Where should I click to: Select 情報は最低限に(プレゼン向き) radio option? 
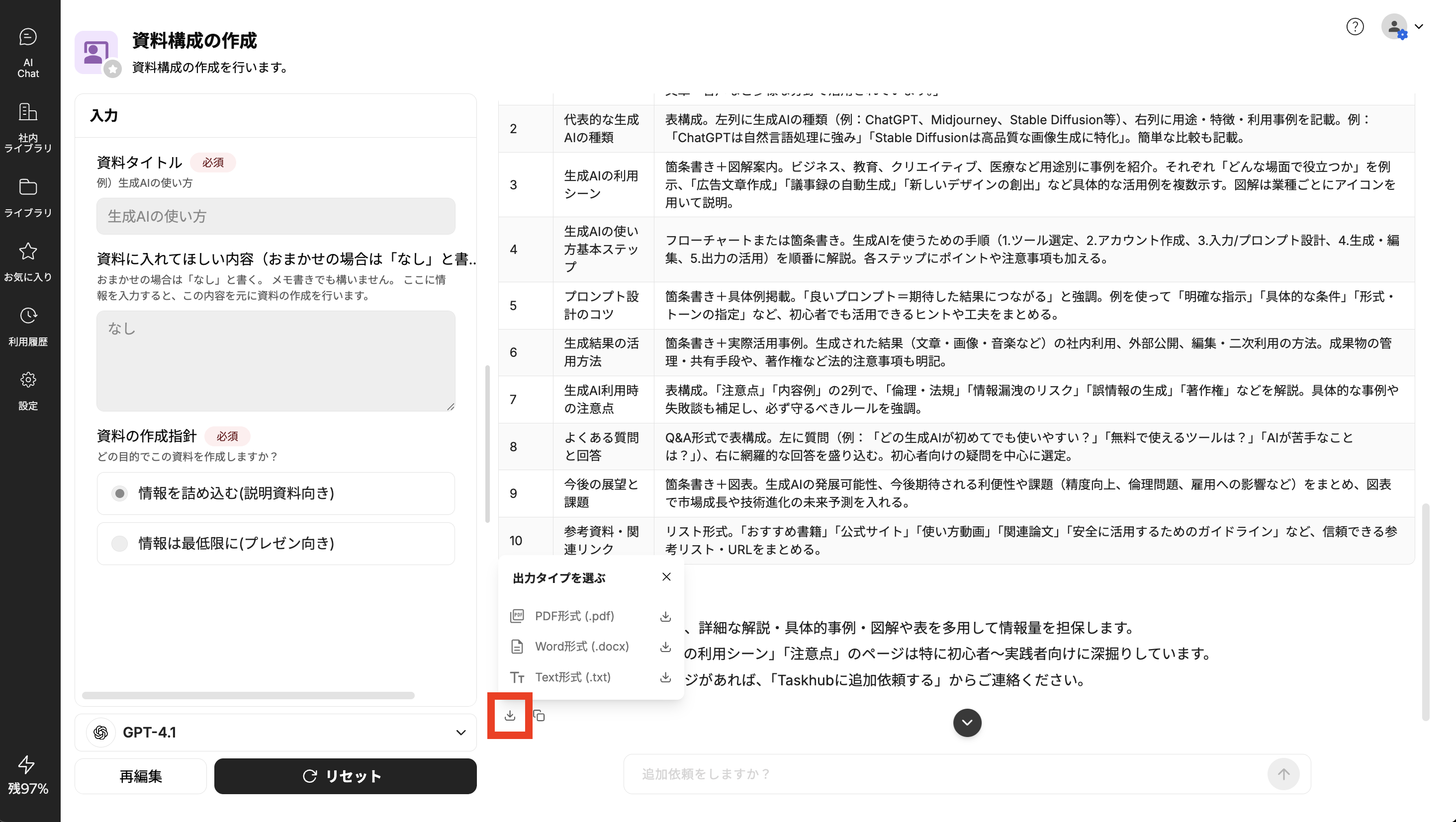120,544
